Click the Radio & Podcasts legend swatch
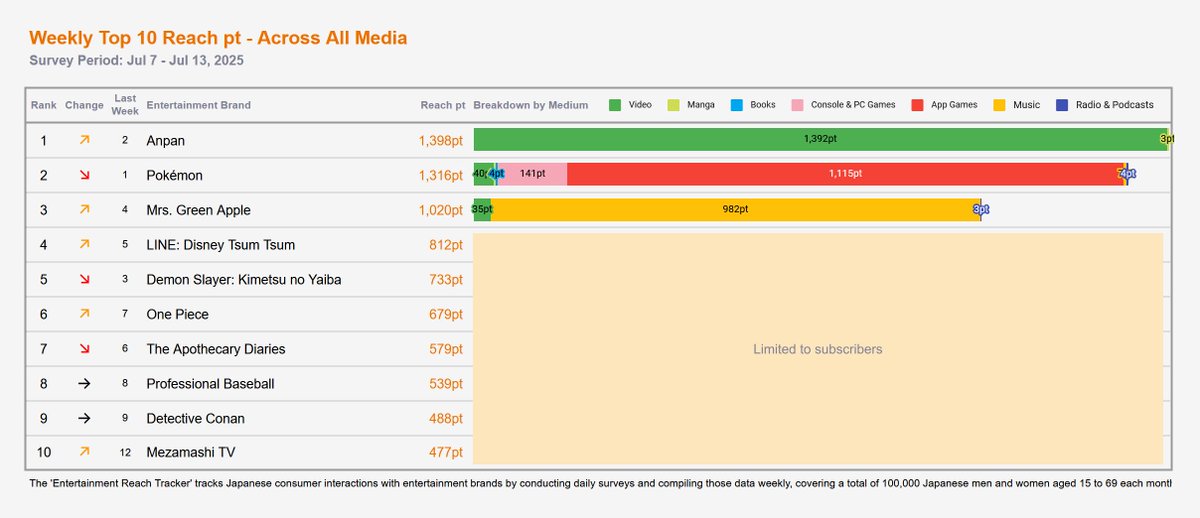 pos(1061,105)
